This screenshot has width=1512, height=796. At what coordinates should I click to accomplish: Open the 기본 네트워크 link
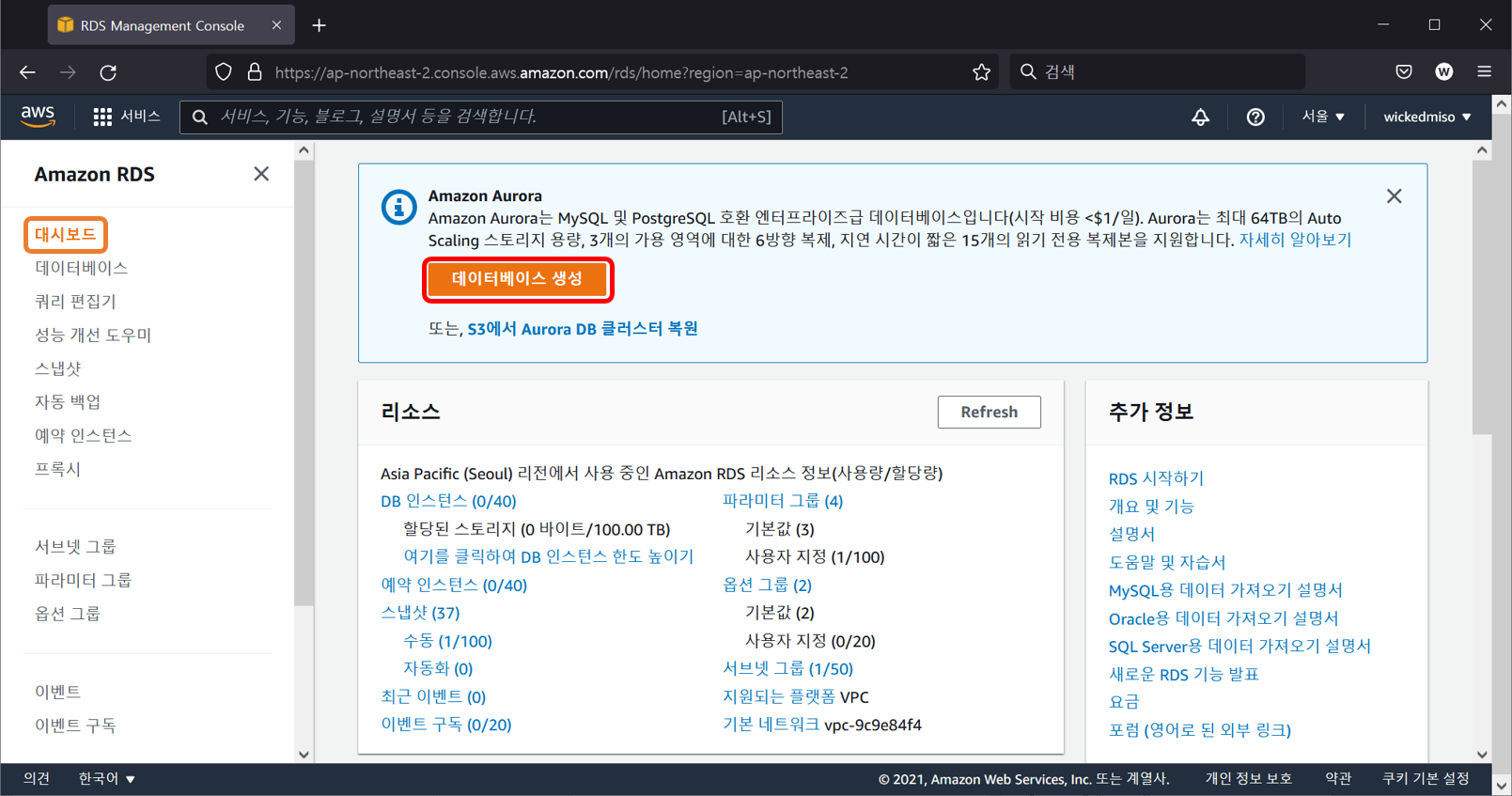click(771, 725)
